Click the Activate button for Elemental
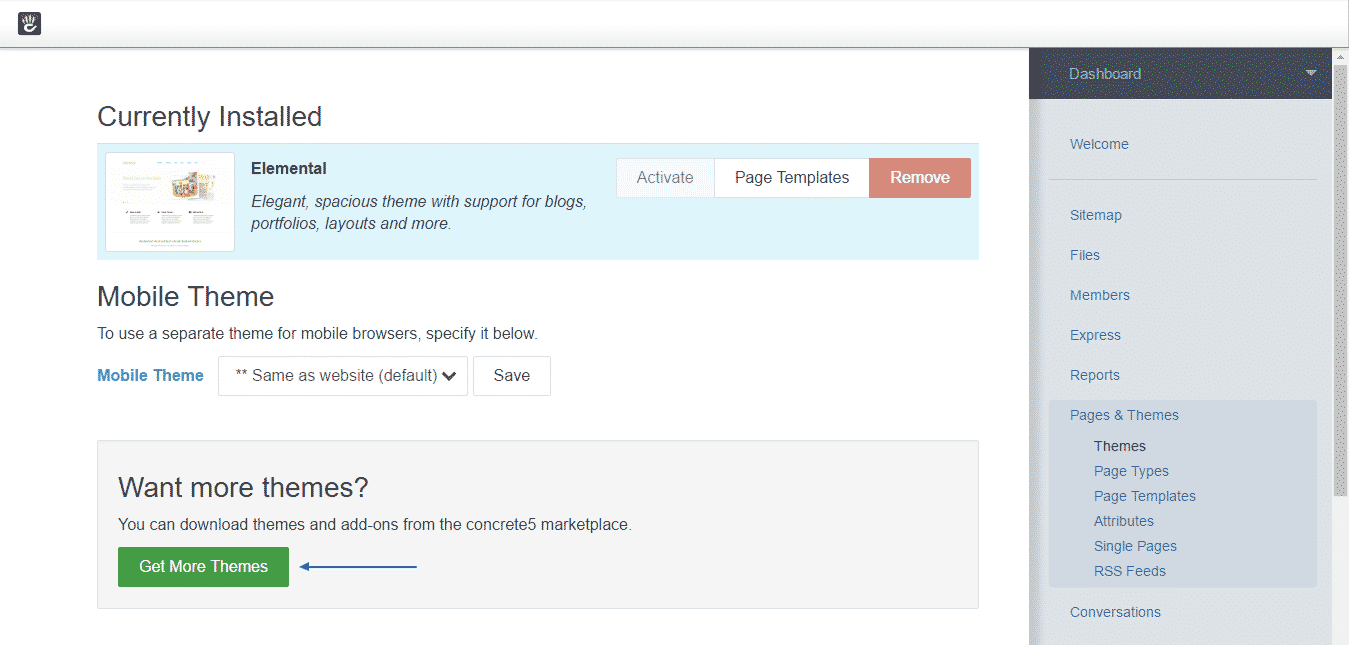Image resolution: width=1349 pixels, height=645 pixels. 665,178
